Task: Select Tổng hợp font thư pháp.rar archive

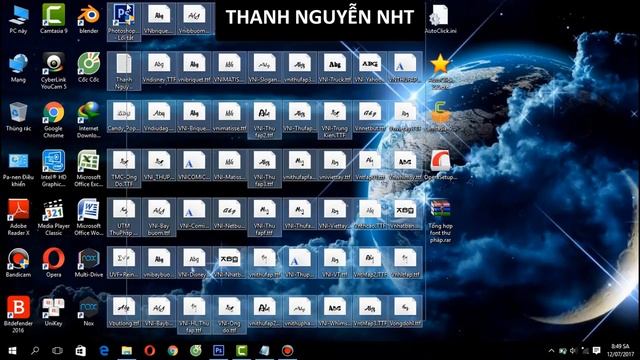Action: click(x=440, y=221)
